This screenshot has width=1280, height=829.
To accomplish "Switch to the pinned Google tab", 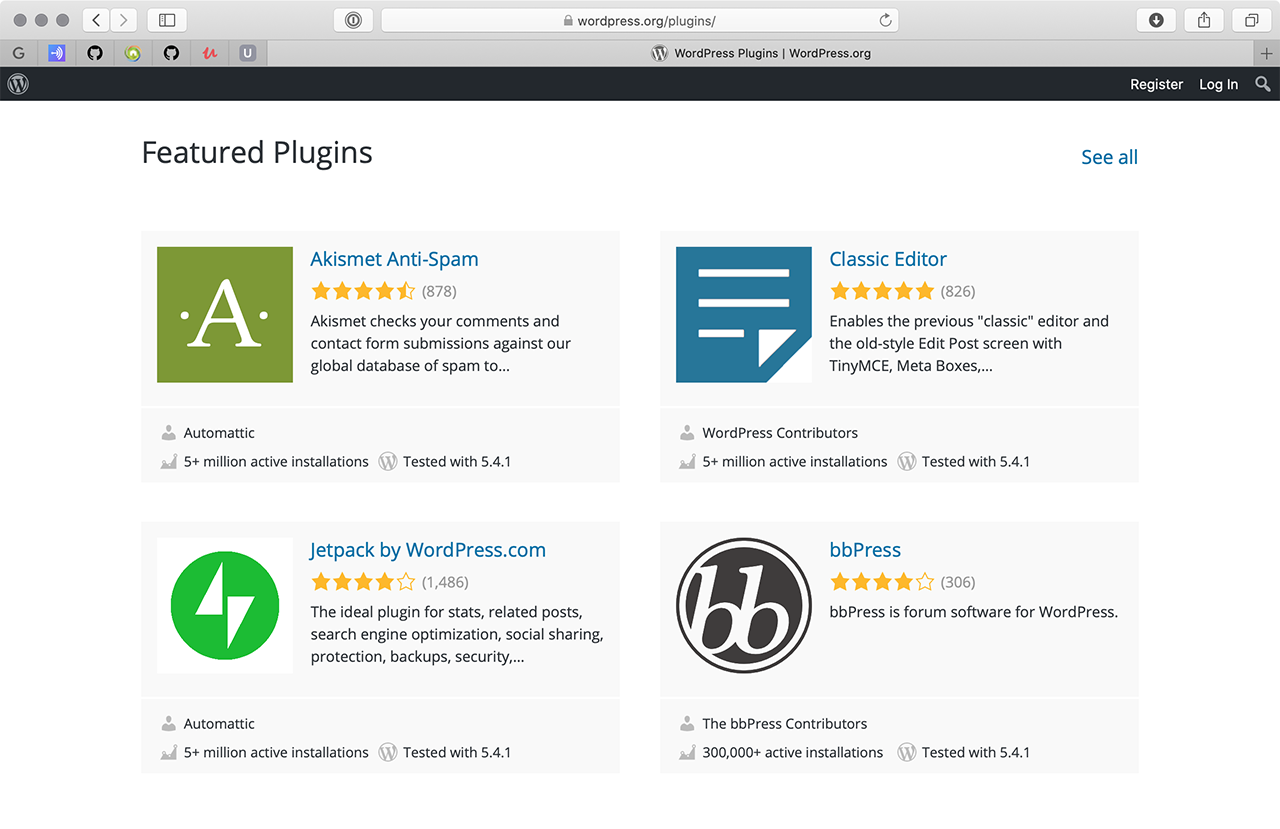I will point(19,53).
